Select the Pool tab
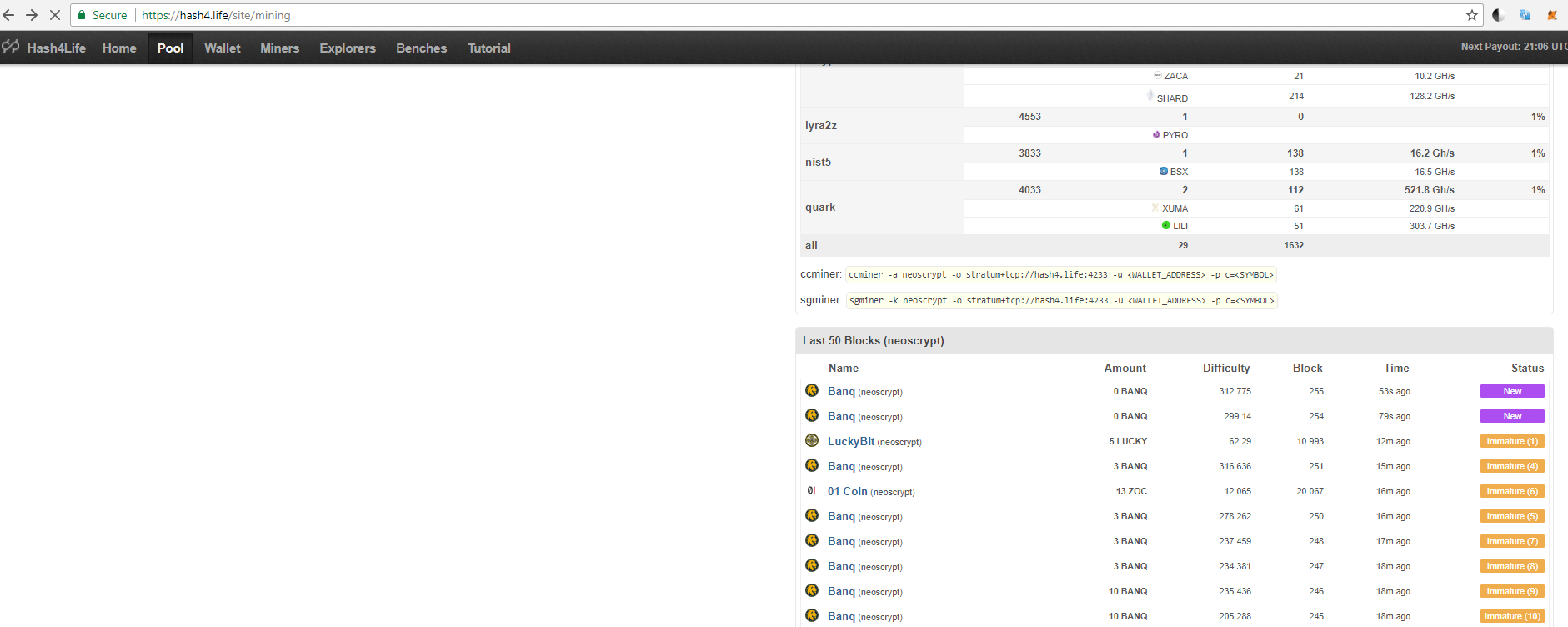The image size is (1568, 627). 170,48
